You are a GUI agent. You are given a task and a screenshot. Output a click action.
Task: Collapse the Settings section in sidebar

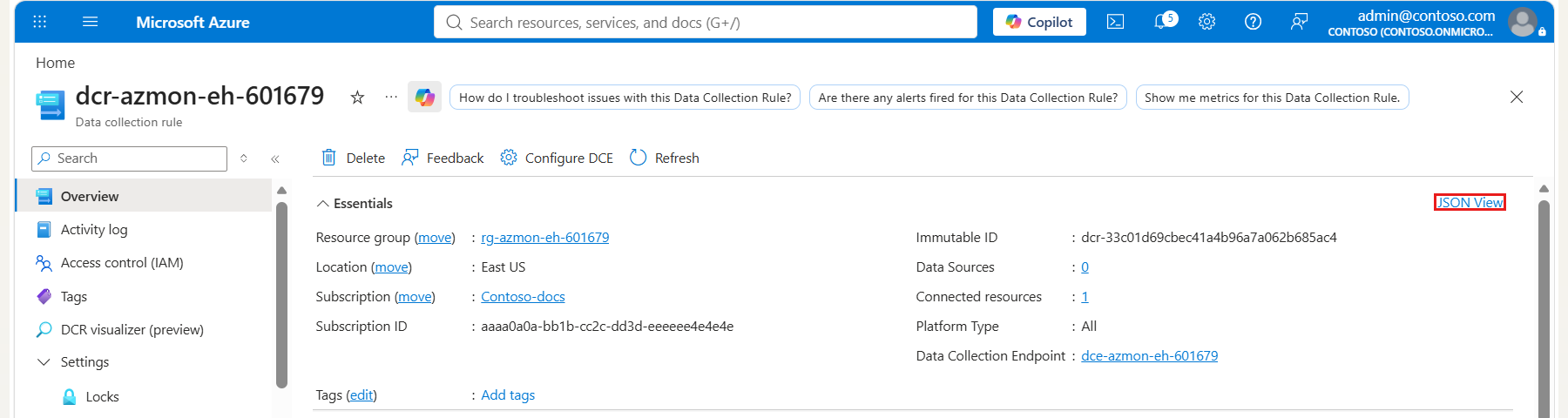tap(44, 361)
